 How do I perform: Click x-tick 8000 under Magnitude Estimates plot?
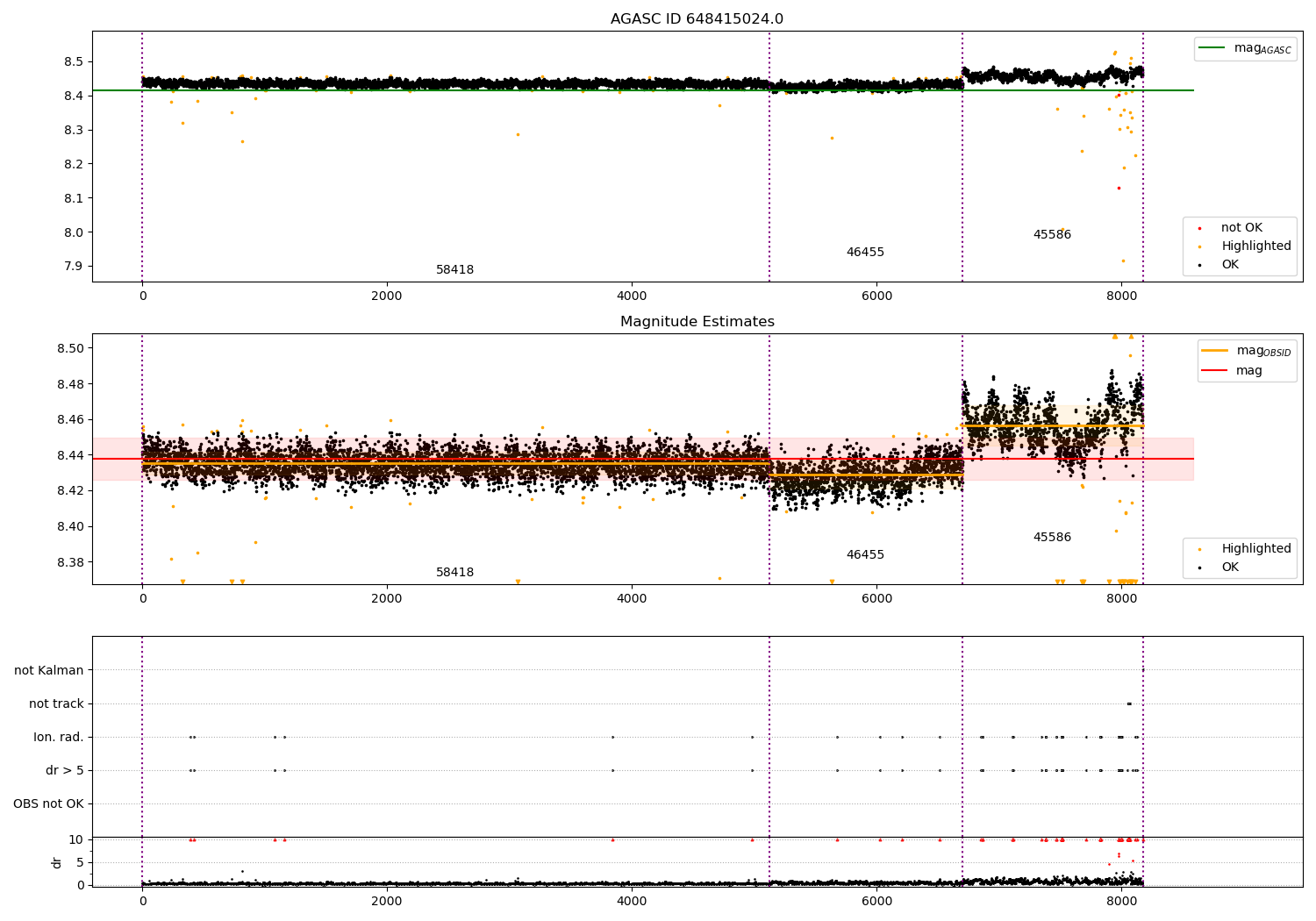[x=1121, y=599]
